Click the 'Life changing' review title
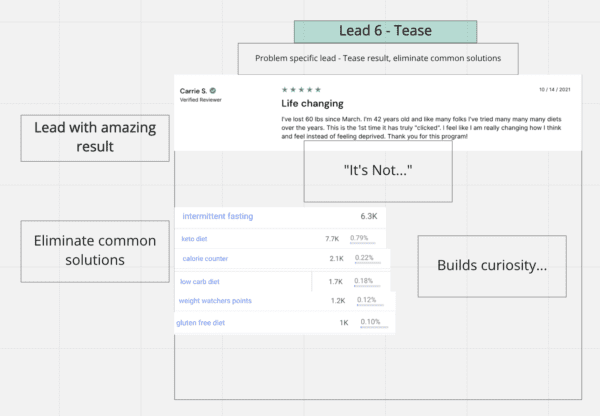600x416 pixels. pos(312,104)
